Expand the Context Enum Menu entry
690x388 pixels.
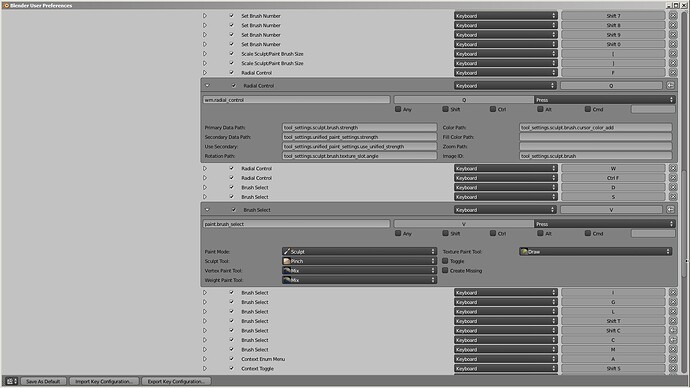coord(205,359)
